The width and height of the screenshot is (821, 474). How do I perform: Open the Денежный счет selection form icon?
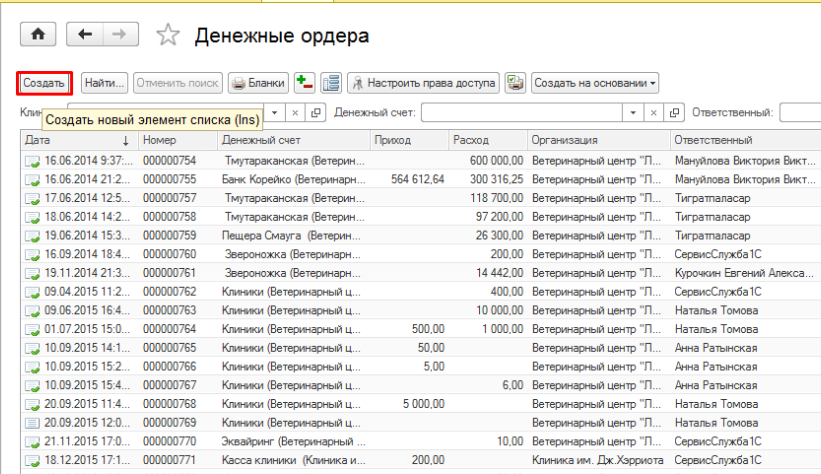(674, 113)
